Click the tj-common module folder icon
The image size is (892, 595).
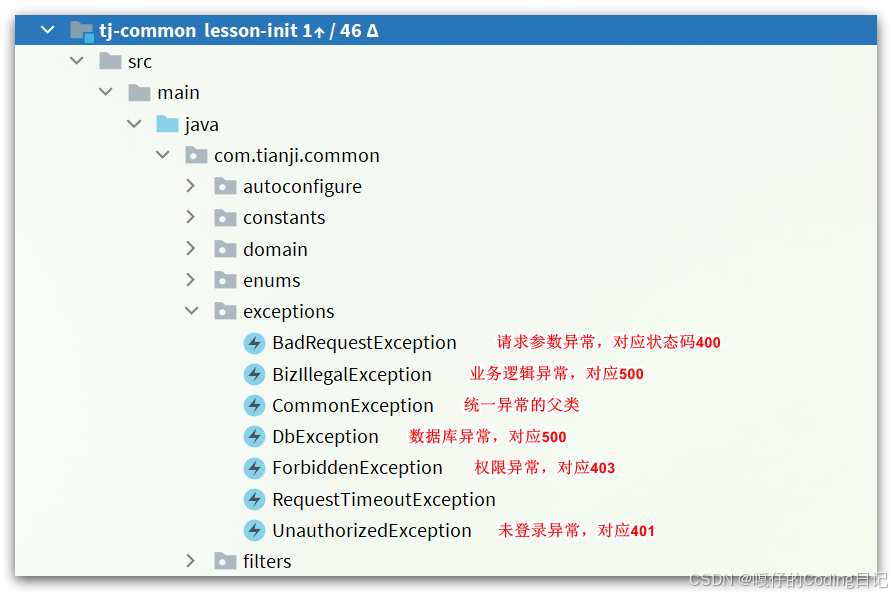(x=82, y=31)
